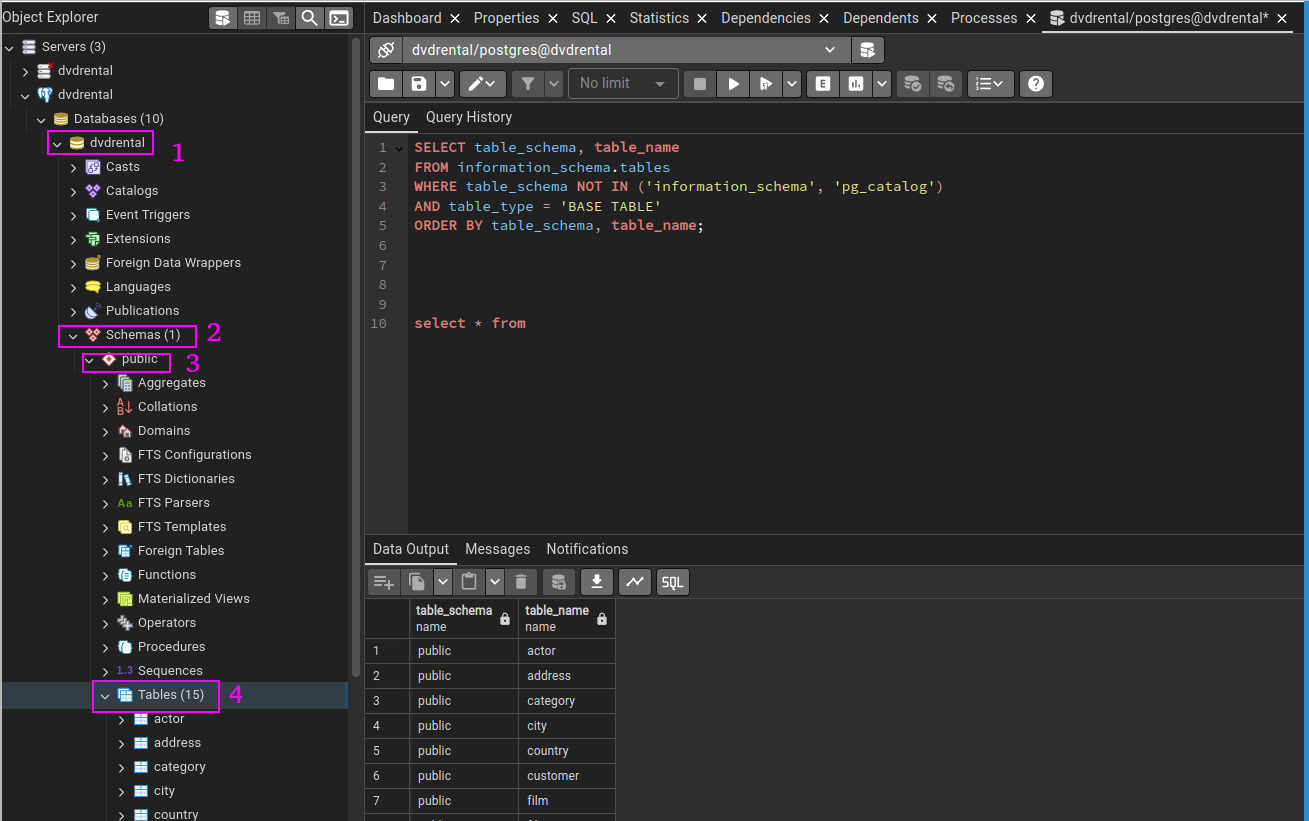
Task: Click the table_name column header
Action: point(567,619)
